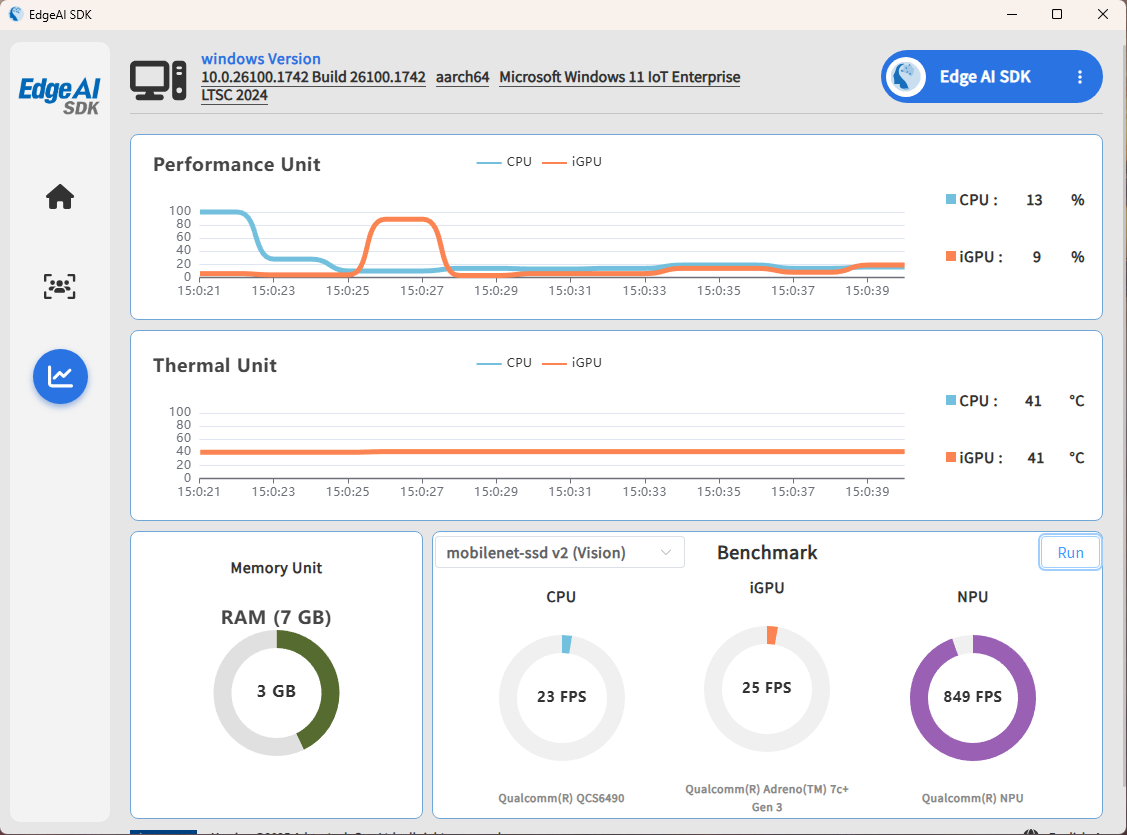The image size is (1127, 835).
Task: Open the face detection group icon page
Action: [x=60, y=286]
